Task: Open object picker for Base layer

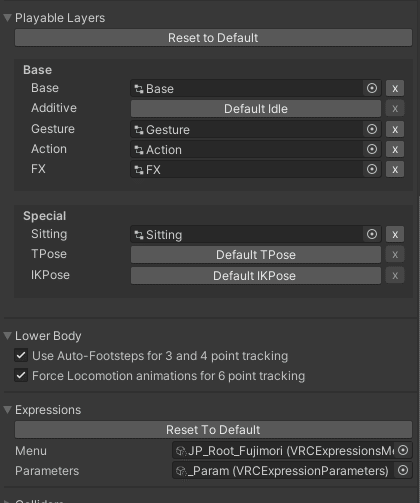Action: [372, 88]
